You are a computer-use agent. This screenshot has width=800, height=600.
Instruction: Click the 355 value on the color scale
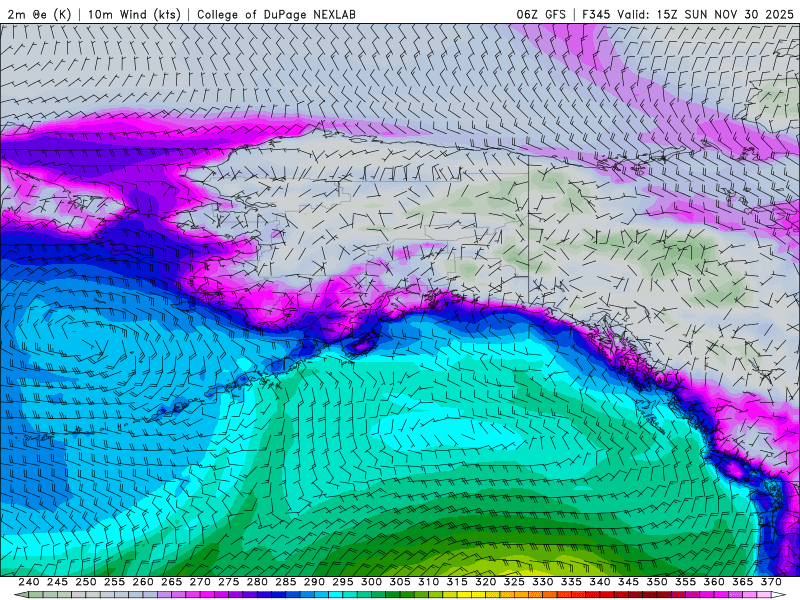tap(686, 582)
